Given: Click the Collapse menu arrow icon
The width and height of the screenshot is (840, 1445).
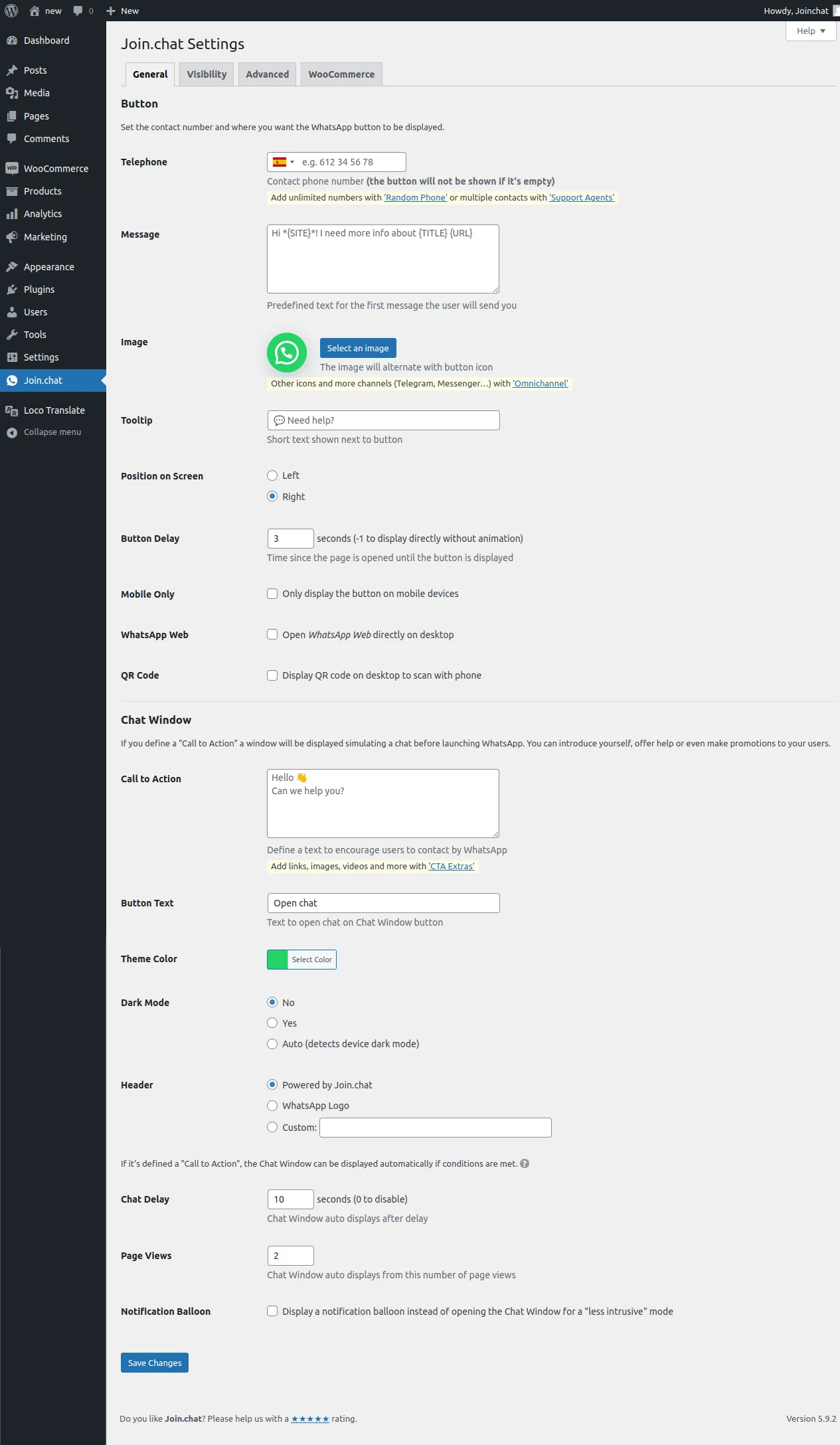Looking at the screenshot, I should pos(11,432).
